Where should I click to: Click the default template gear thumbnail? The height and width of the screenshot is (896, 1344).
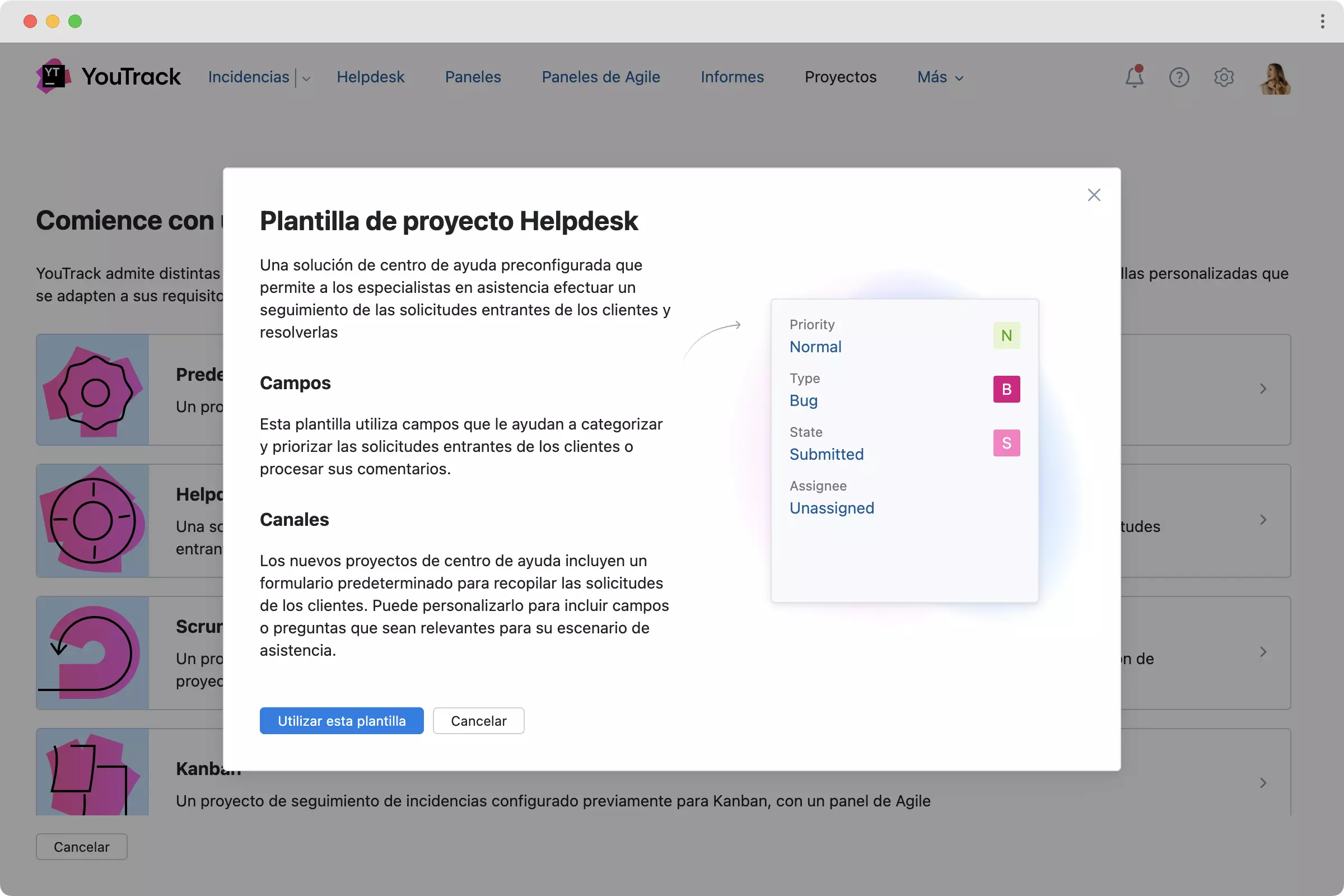point(92,390)
